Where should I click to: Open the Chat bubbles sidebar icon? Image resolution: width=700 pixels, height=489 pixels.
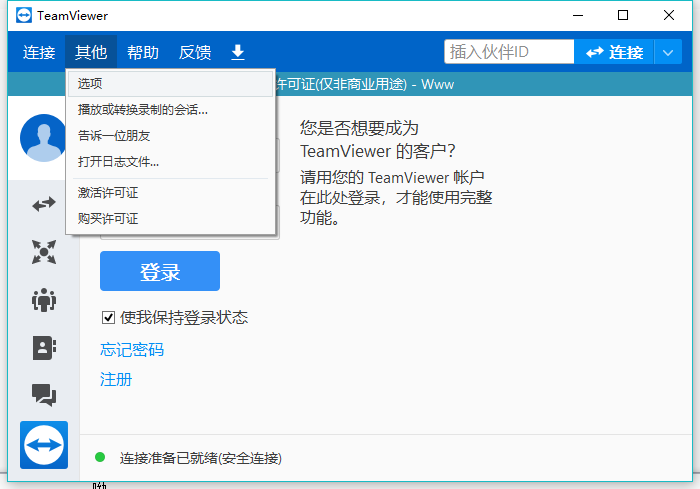(x=44, y=395)
